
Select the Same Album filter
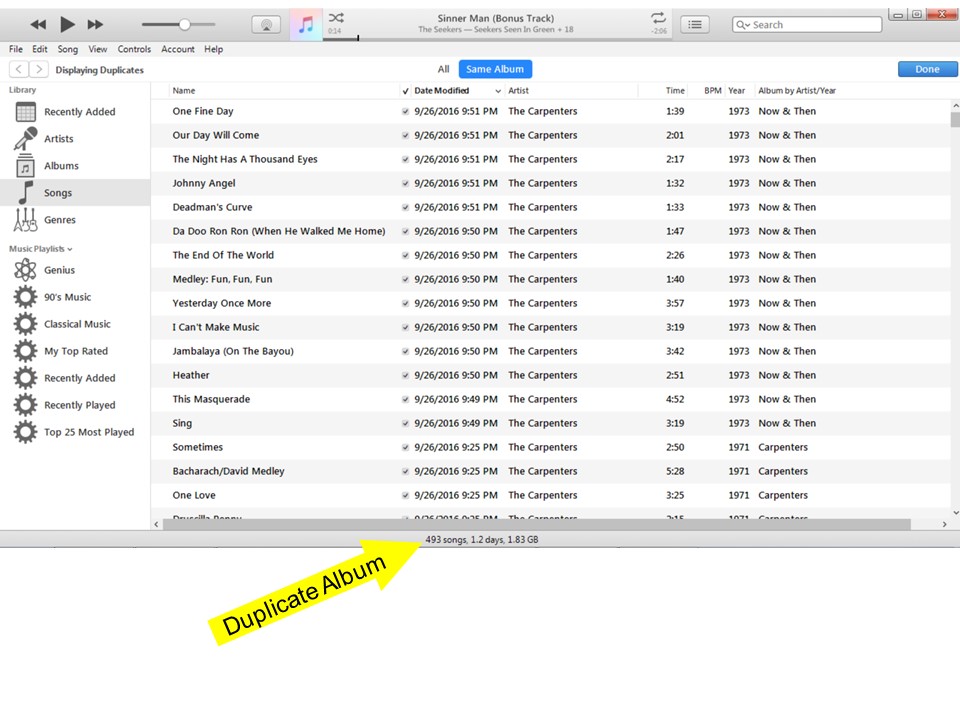(x=495, y=69)
